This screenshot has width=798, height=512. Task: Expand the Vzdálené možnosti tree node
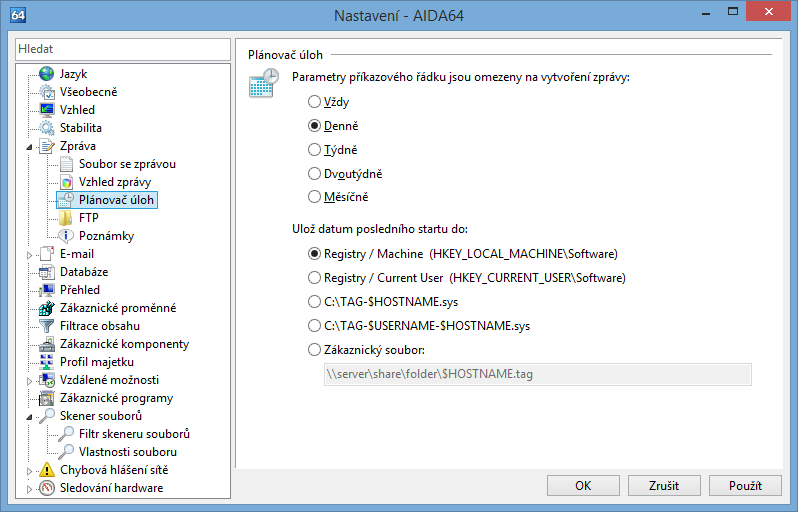point(29,381)
